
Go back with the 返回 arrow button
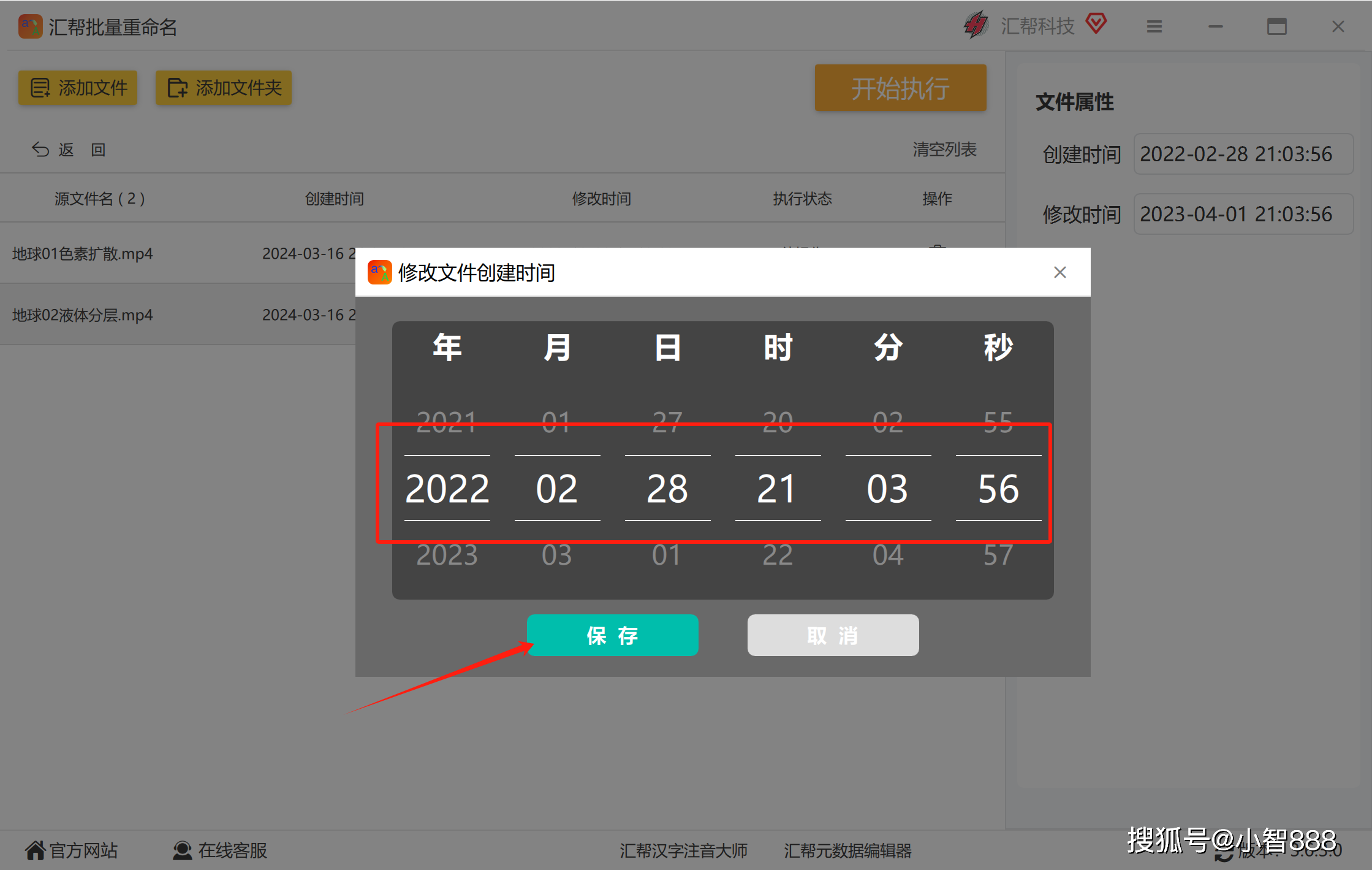(69, 150)
